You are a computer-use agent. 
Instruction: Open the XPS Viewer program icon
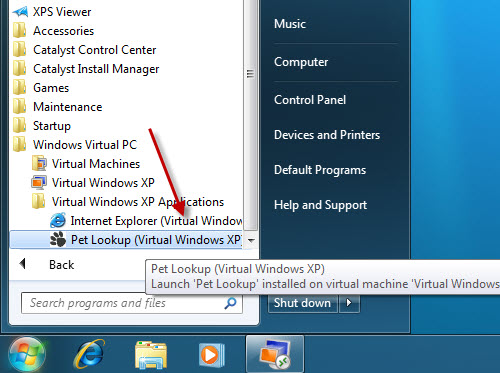click(x=20, y=12)
